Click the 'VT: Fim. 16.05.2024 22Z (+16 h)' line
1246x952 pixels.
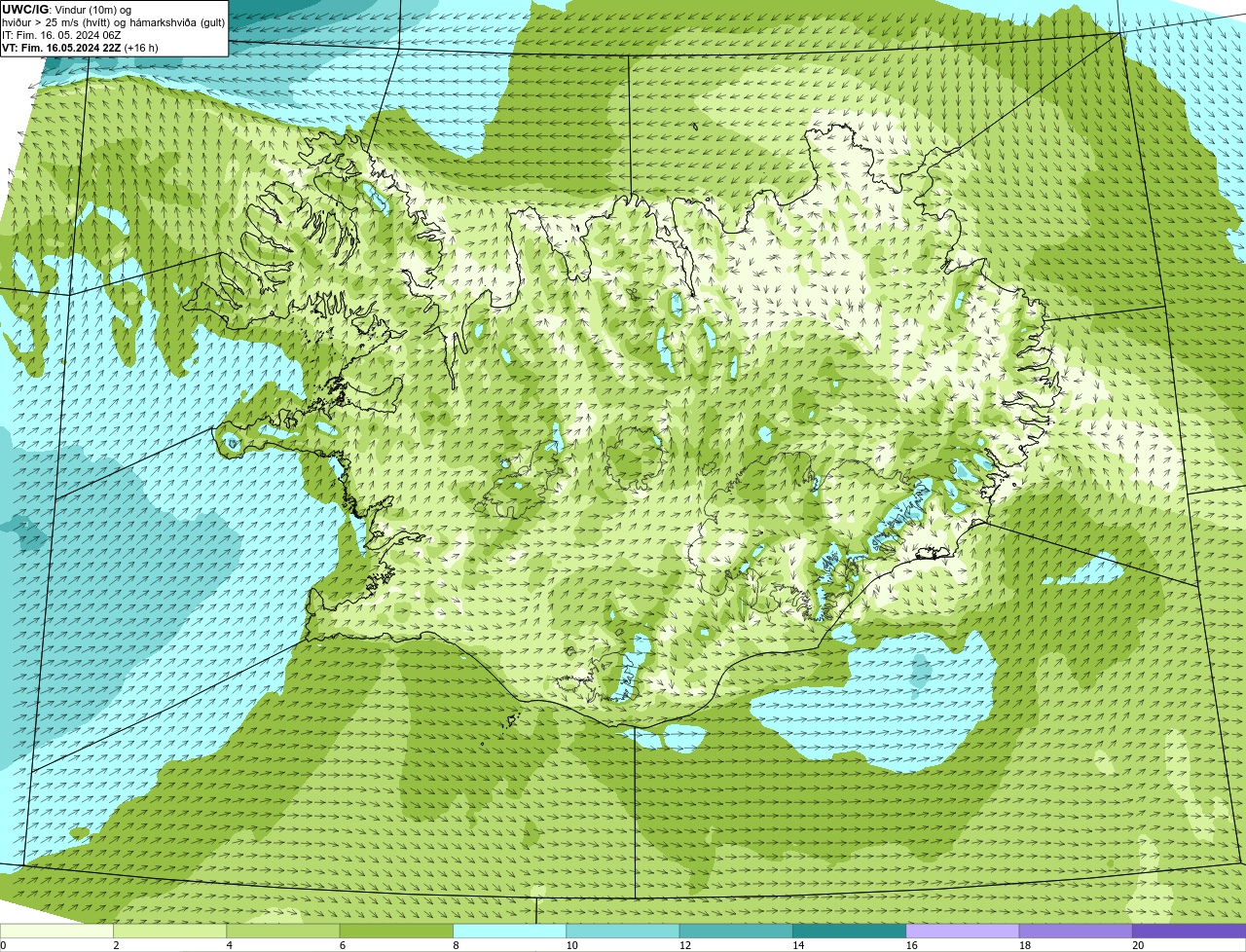80,47
